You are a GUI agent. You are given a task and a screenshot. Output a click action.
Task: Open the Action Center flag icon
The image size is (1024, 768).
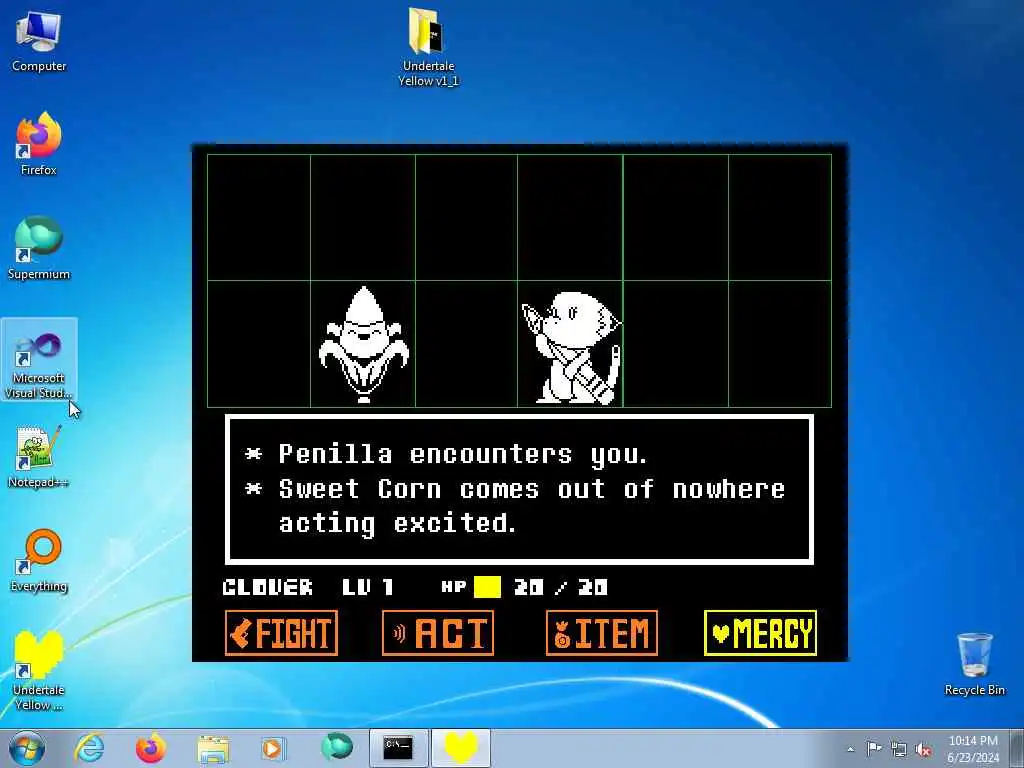[874, 749]
